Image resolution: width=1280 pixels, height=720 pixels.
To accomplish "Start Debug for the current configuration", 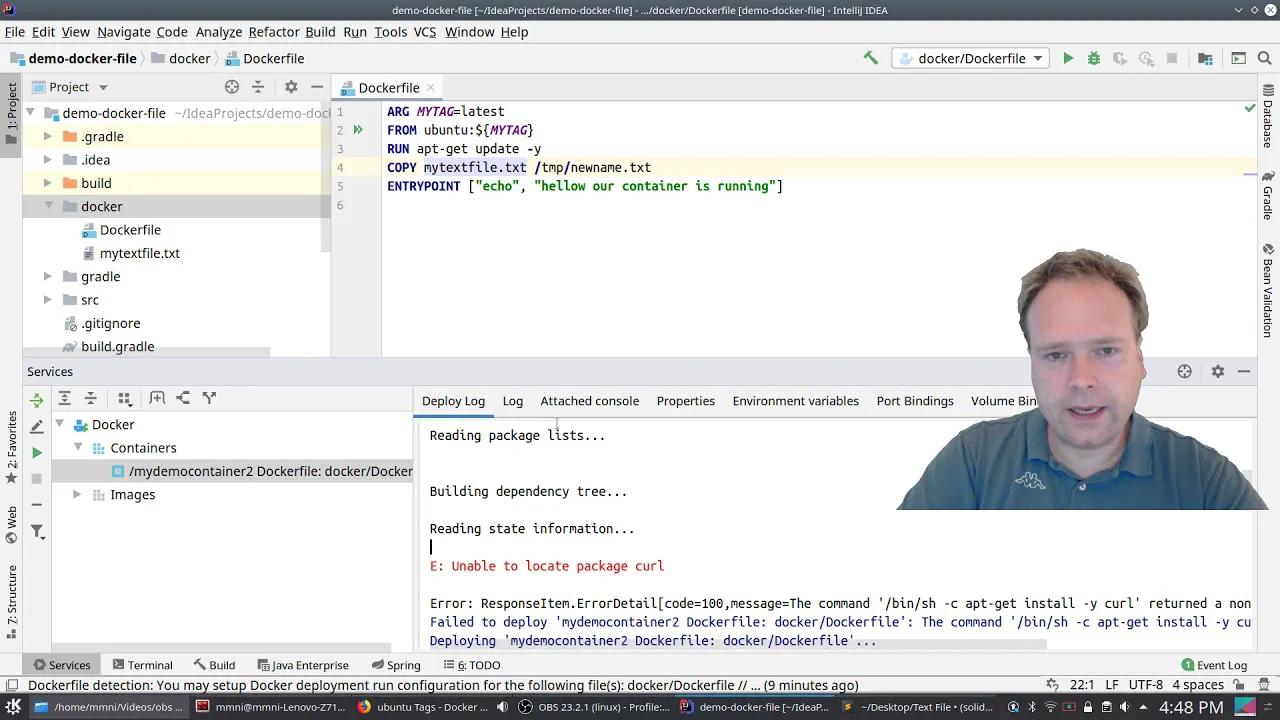I will point(1093,58).
